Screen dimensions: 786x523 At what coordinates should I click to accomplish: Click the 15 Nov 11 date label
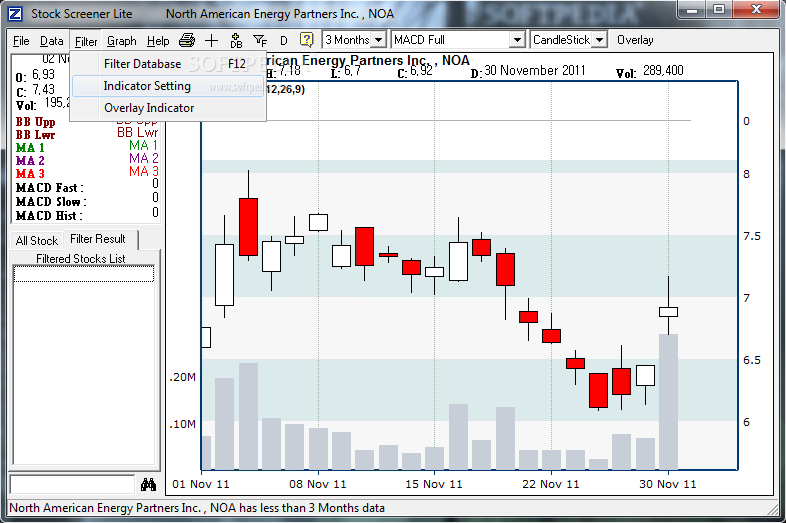pos(434,484)
